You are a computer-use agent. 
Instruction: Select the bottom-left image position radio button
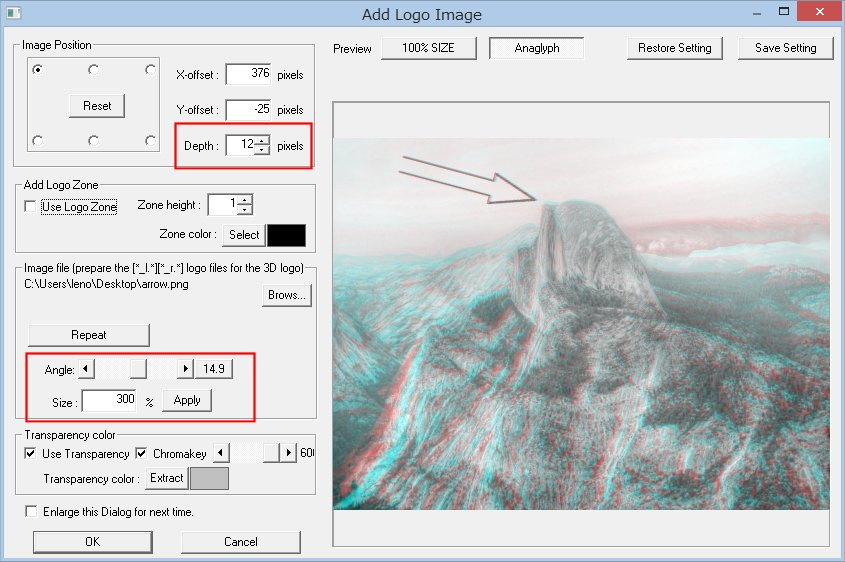[37, 141]
